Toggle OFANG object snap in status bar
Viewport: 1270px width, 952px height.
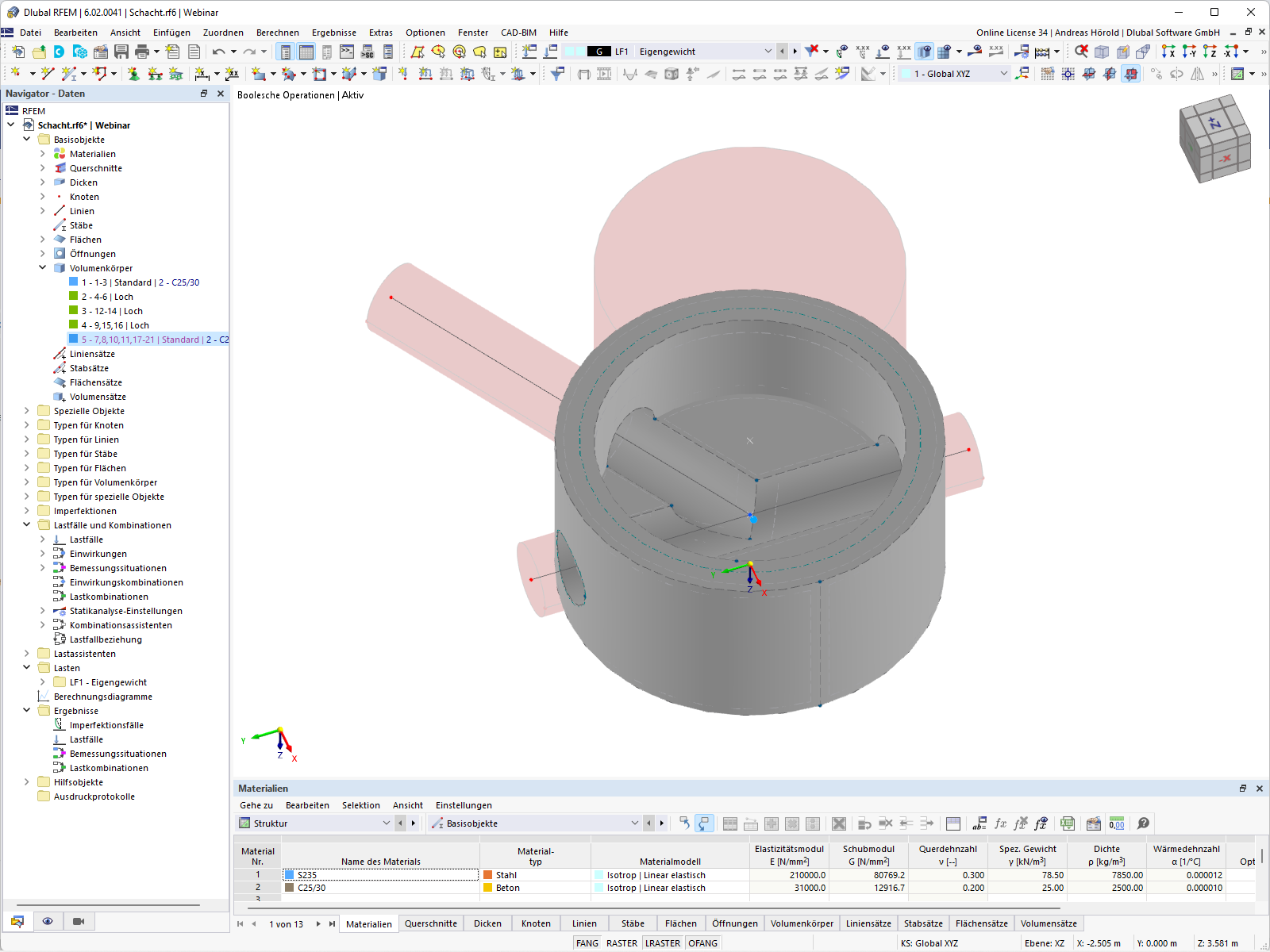(702, 943)
